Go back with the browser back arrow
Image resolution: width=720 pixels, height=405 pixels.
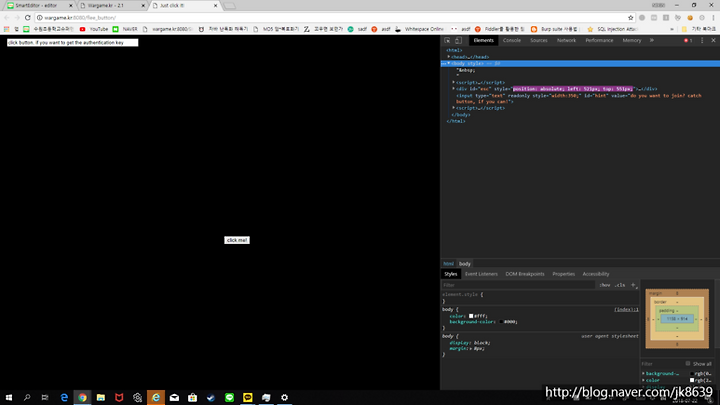point(6,17)
